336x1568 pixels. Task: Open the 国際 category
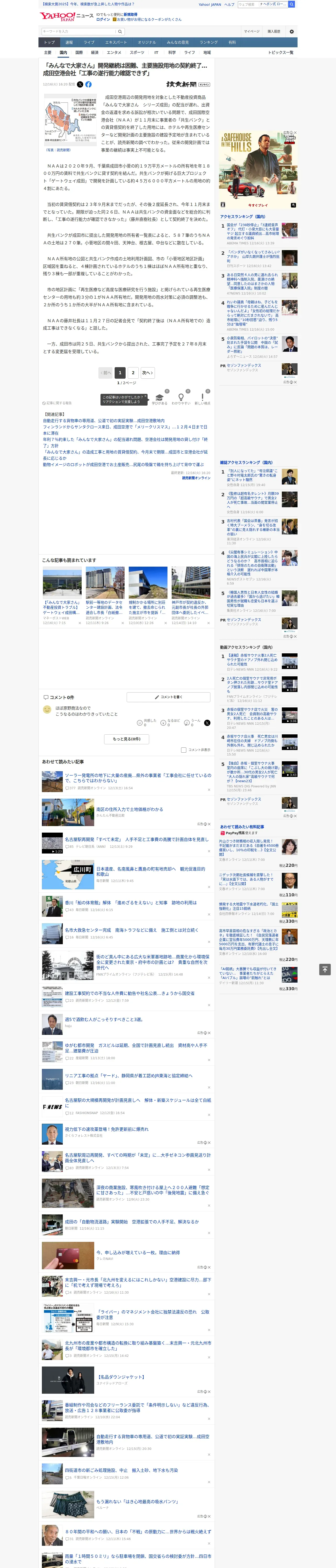point(79,52)
